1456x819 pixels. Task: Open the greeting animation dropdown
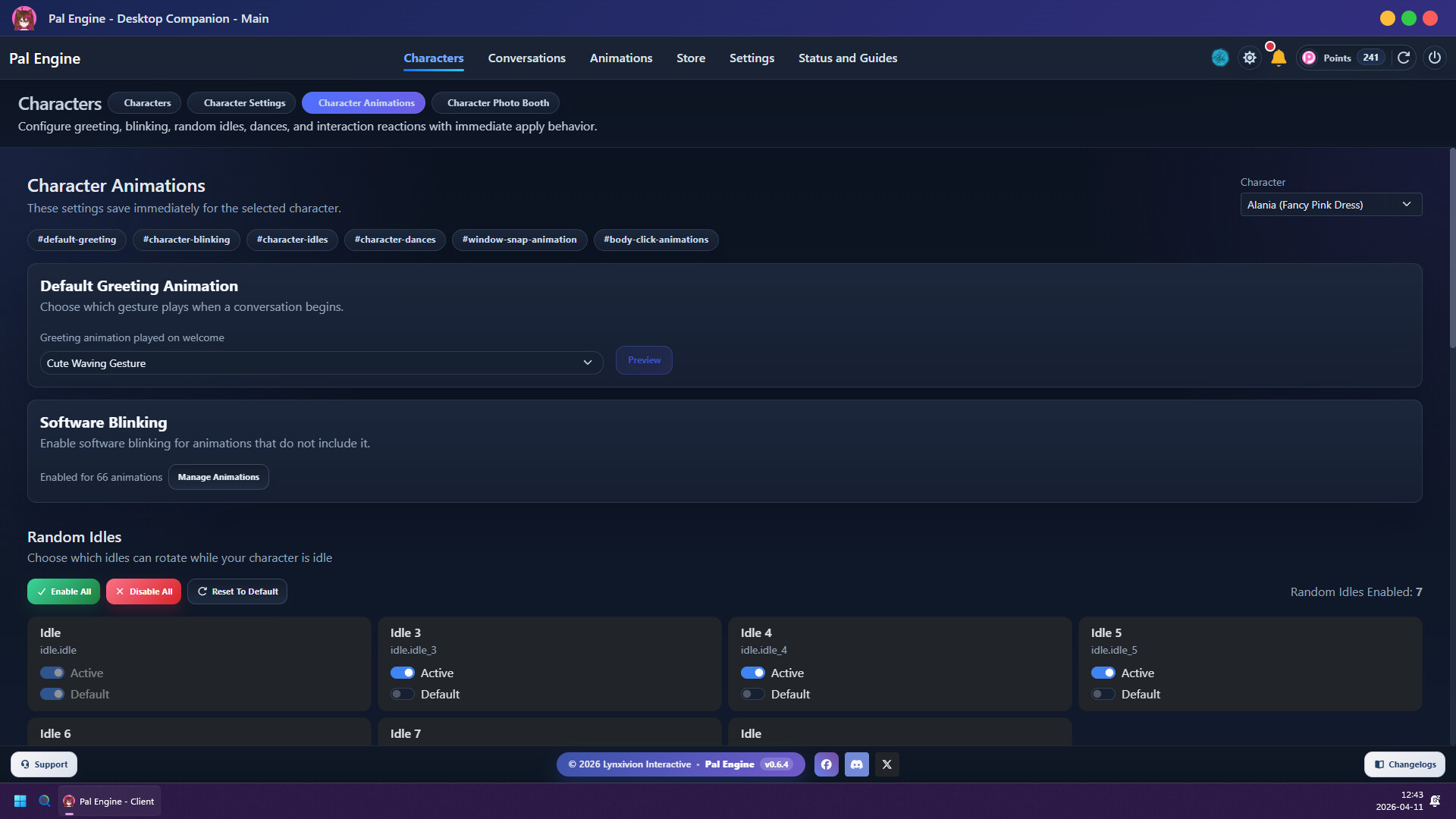(322, 362)
